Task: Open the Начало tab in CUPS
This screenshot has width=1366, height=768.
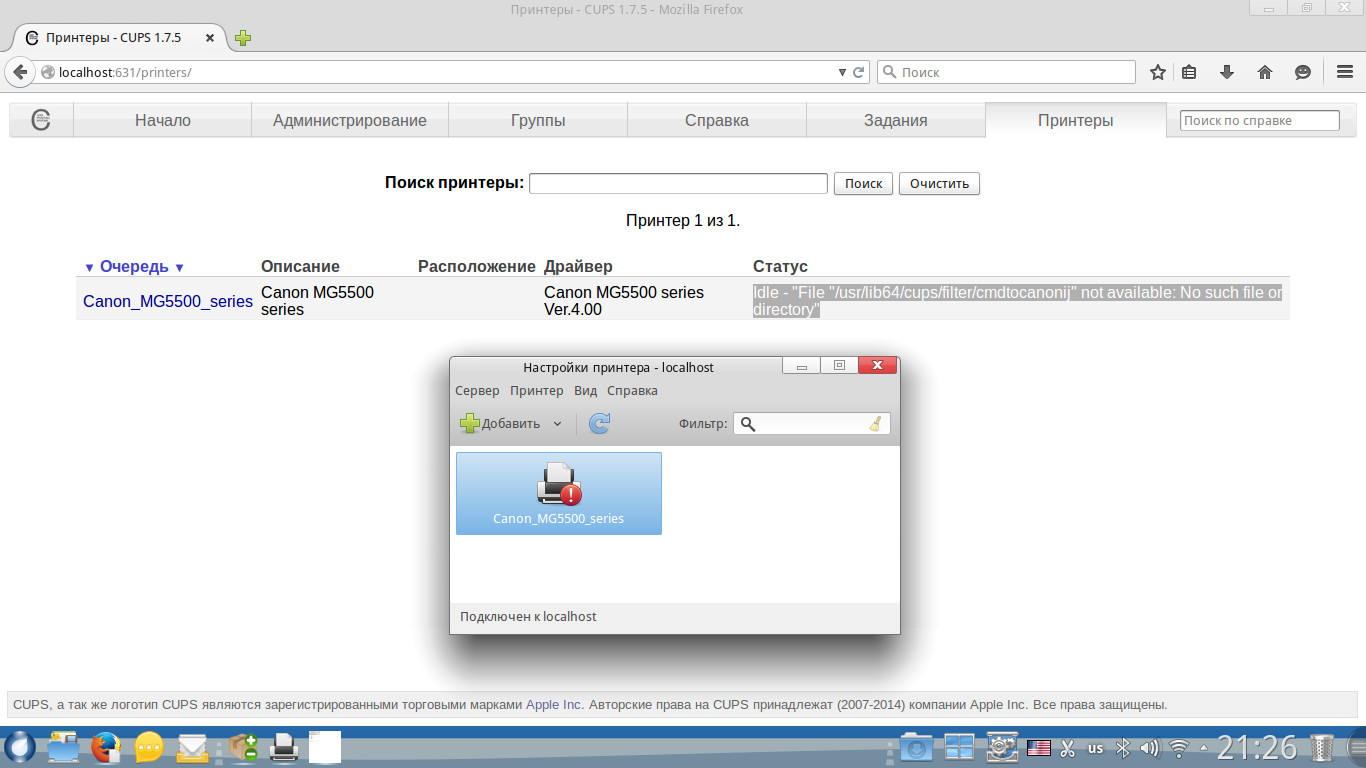Action: [x=163, y=120]
